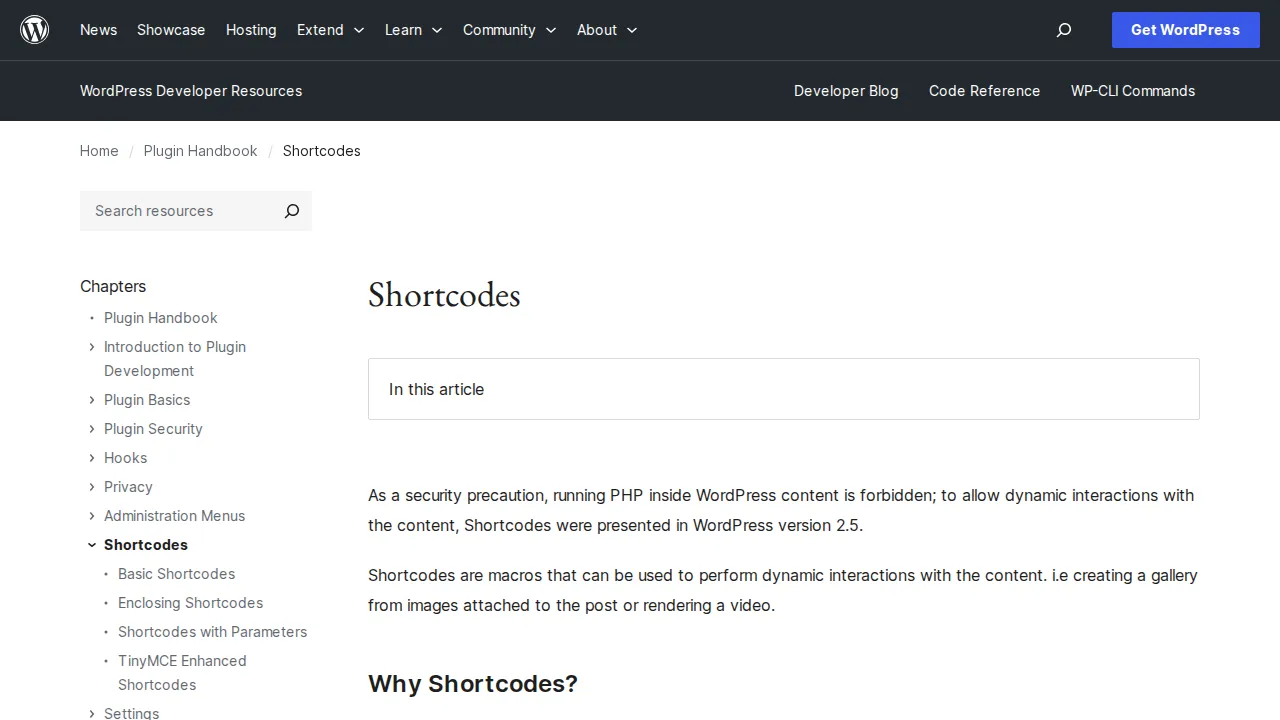
Task: Open Plugin Handbook from the breadcrumb
Action: coord(200,151)
